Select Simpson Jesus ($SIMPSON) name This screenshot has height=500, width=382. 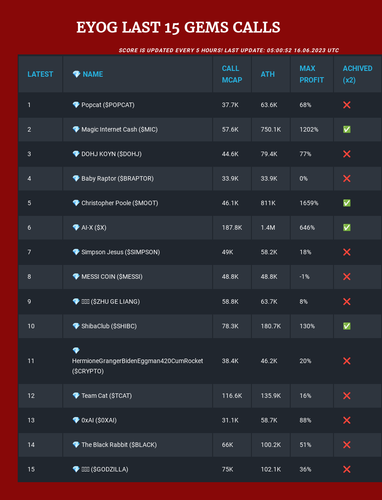121,252
